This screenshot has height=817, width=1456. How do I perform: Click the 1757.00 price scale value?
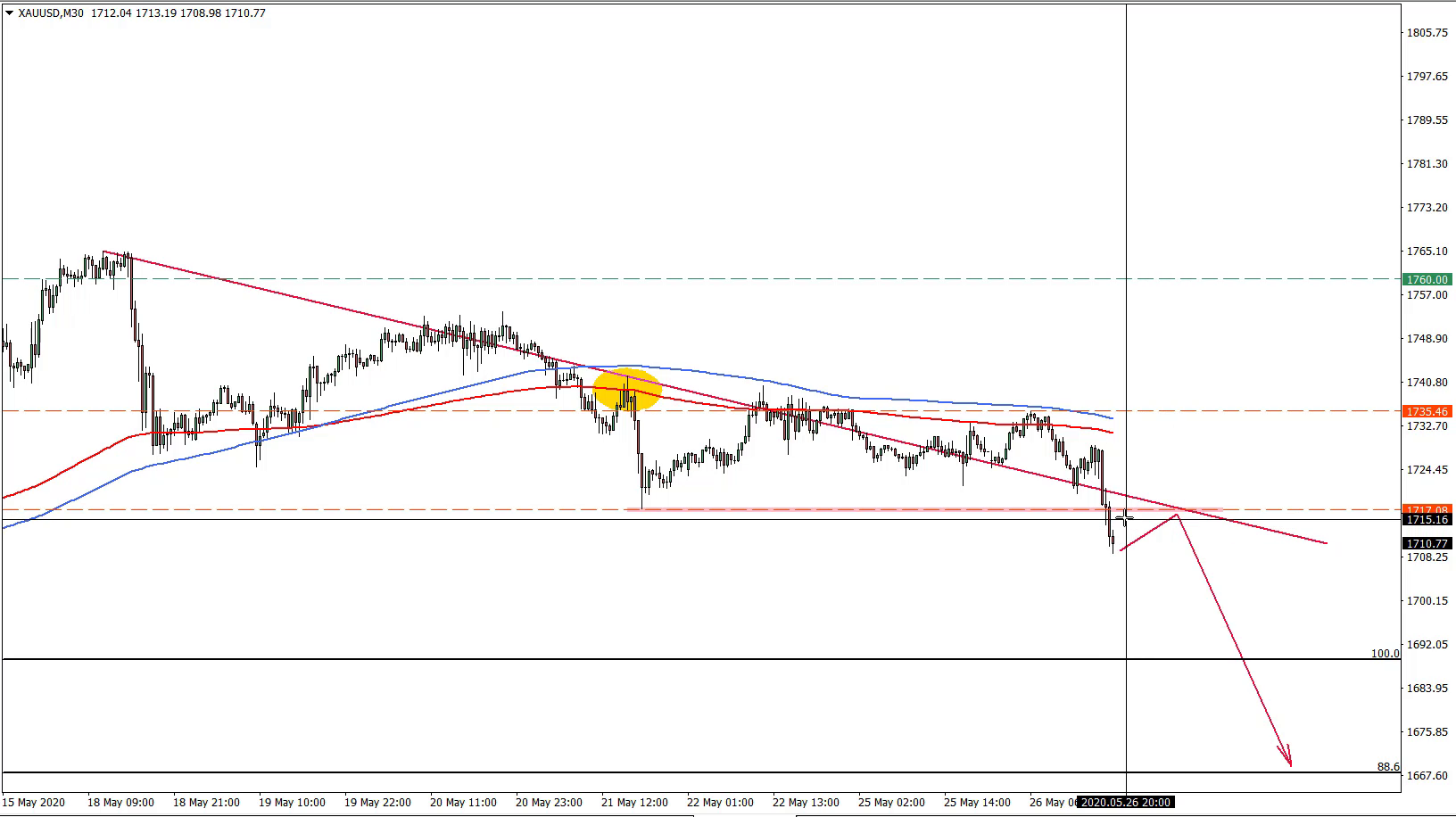tap(1427, 295)
